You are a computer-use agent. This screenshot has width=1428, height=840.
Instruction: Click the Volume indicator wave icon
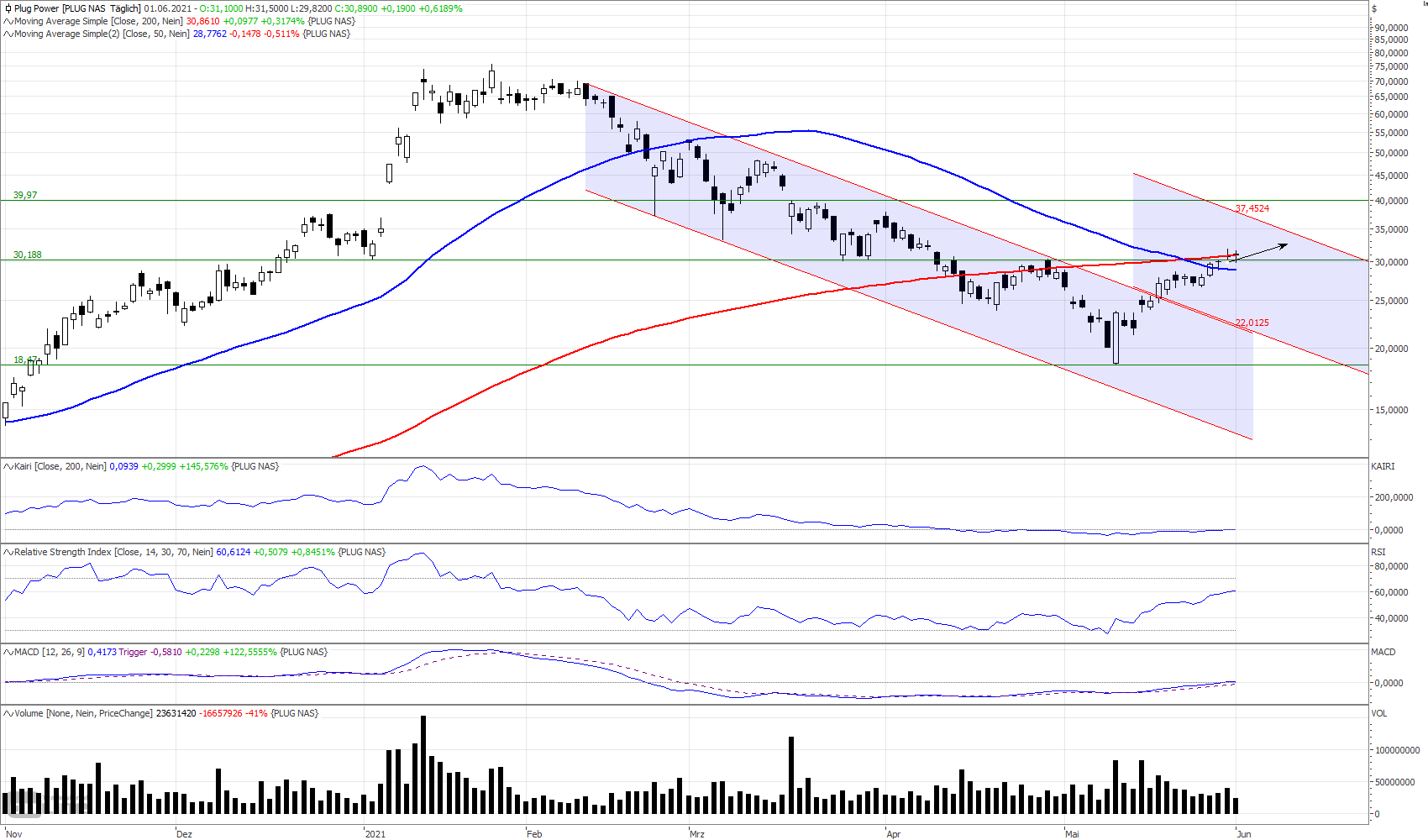pos(8,713)
